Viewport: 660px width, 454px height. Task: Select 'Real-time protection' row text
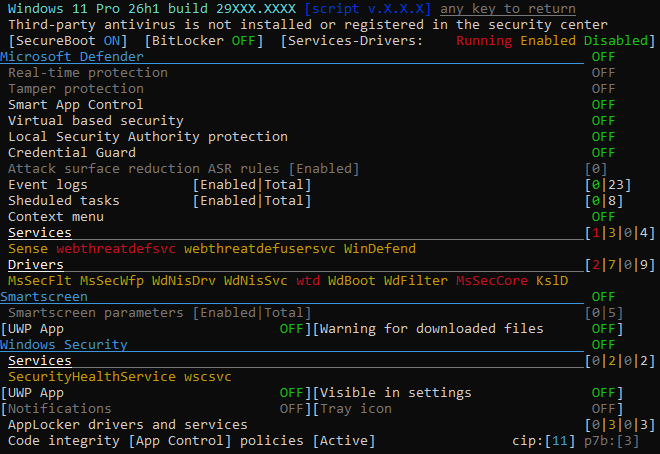pos(88,72)
